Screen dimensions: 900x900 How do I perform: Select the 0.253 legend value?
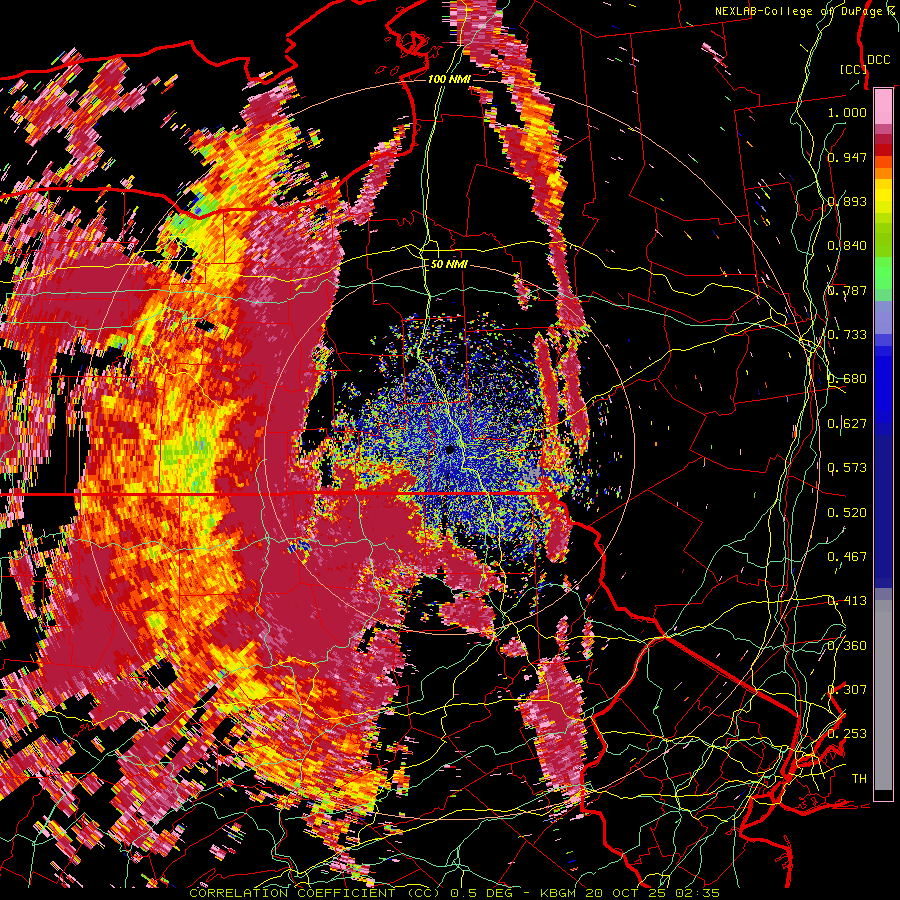click(x=847, y=734)
